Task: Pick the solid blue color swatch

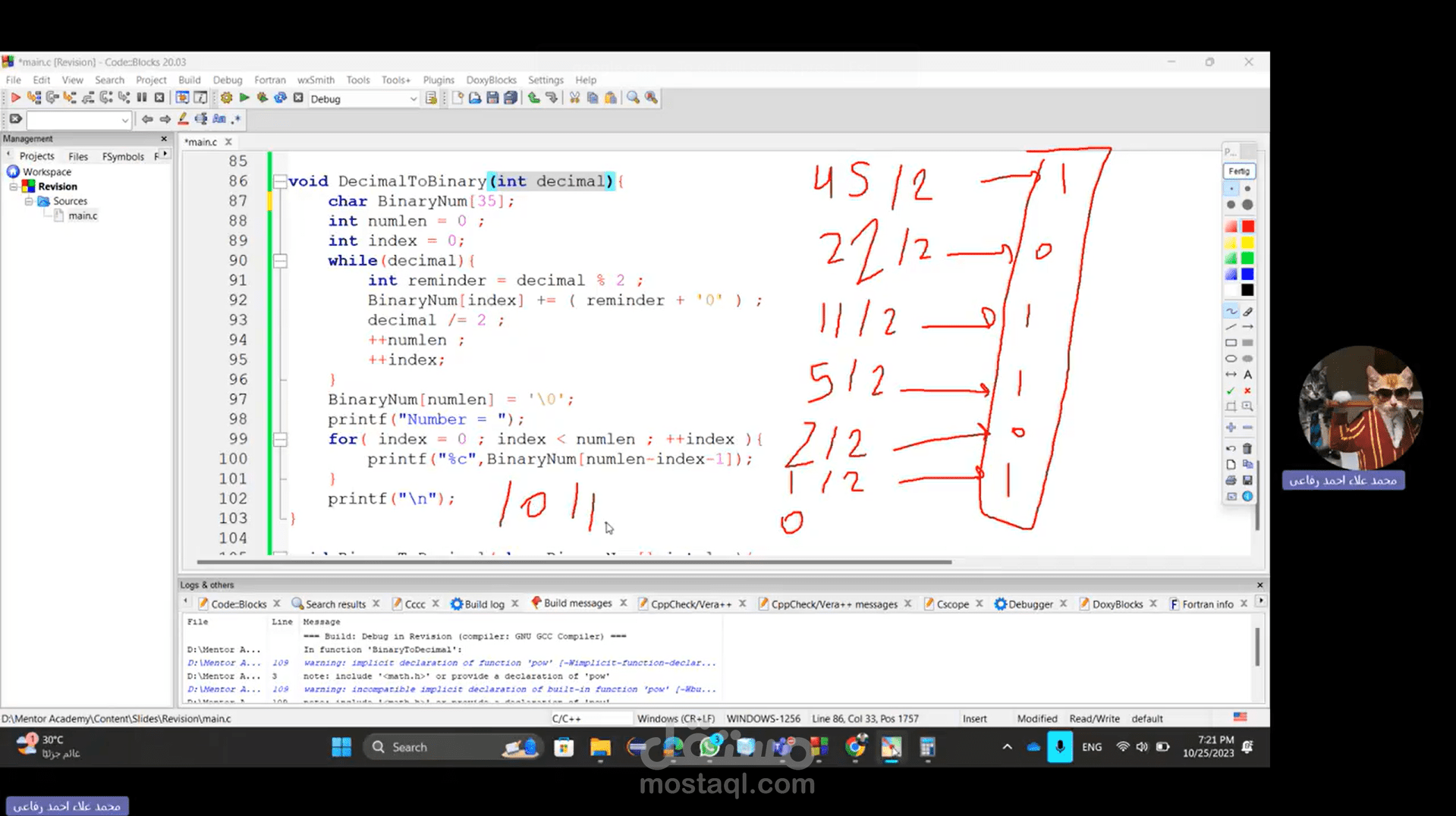Action: click(1247, 274)
